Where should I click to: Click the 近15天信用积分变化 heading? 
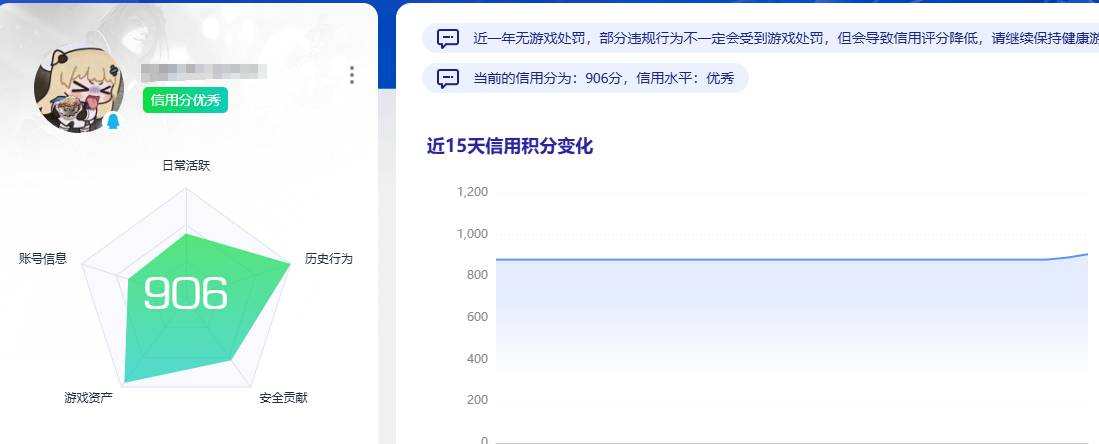pos(510,147)
